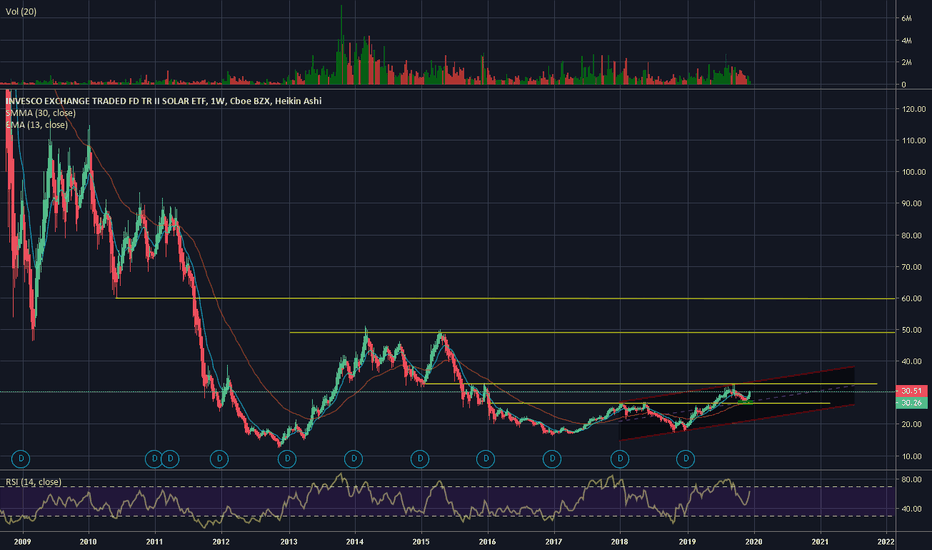Click the 120.00 price axis label

(x=914, y=109)
